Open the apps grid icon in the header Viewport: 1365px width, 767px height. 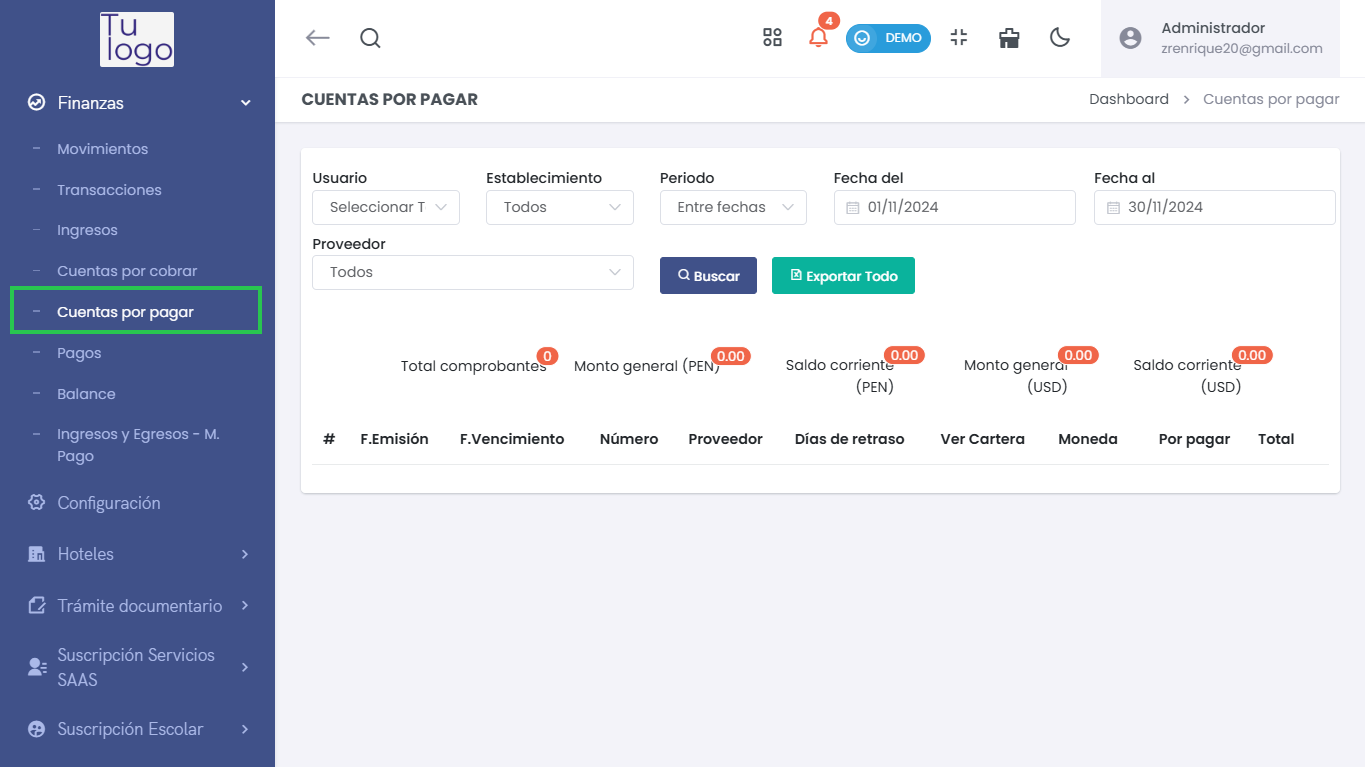pyautogui.click(x=772, y=37)
